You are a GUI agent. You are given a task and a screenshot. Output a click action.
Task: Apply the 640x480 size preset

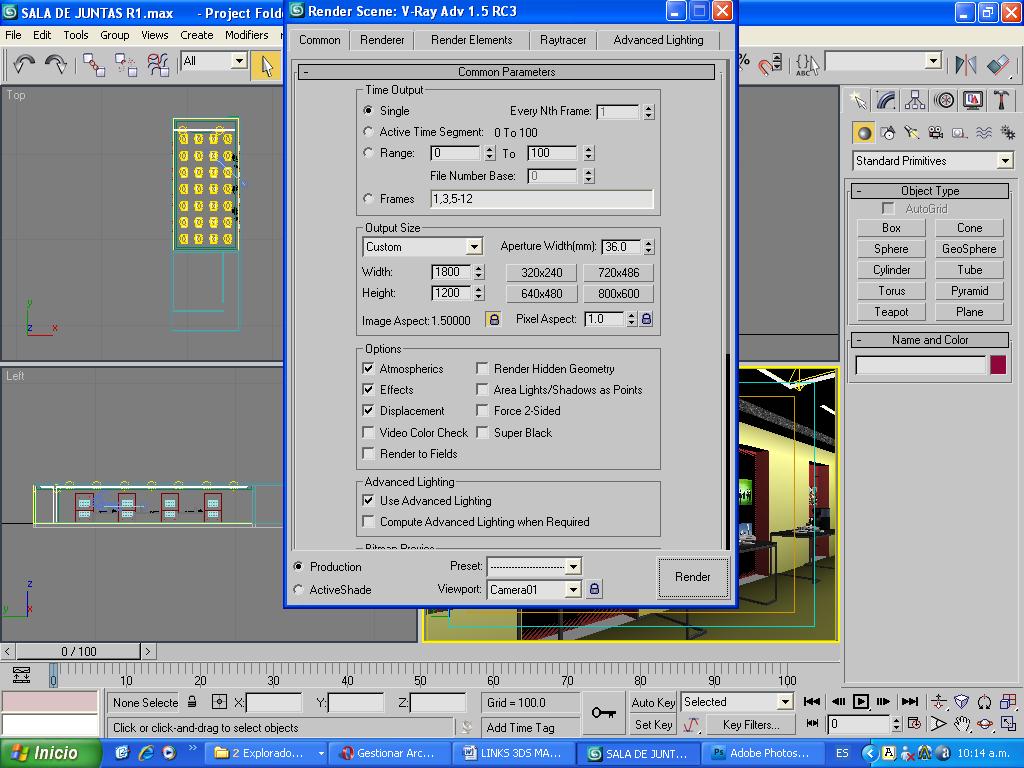click(541, 294)
